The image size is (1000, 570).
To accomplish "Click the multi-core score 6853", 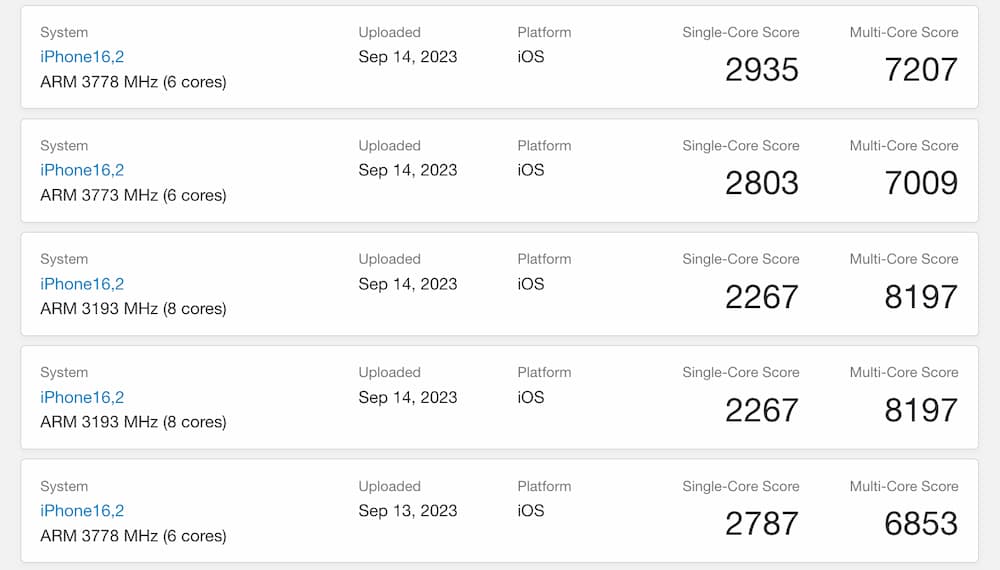I will click(921, 523).
